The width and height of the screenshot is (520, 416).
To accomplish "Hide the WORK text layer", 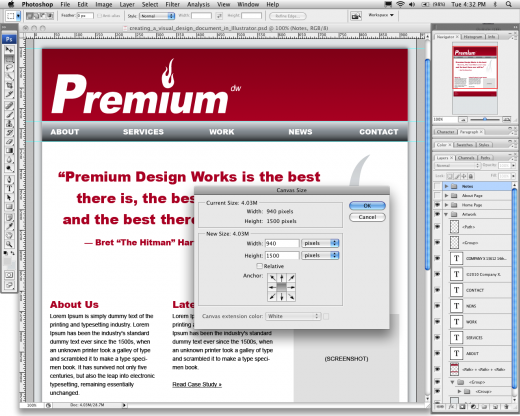I will coord(437,322).
